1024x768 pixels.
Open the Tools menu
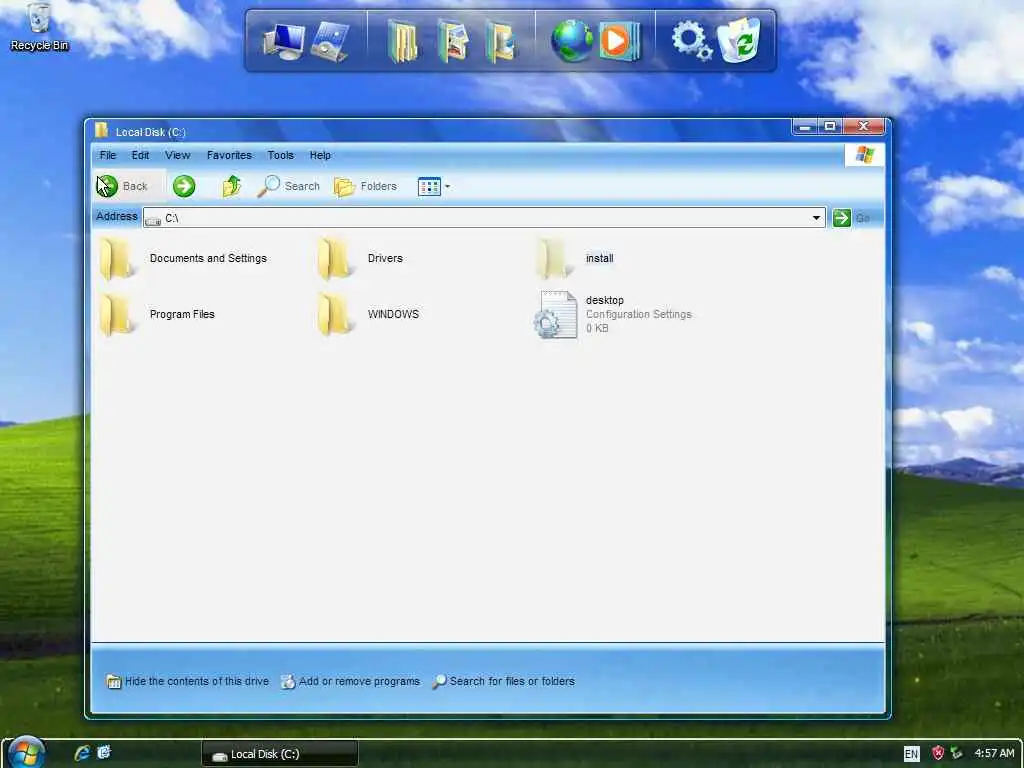point(281,155)
